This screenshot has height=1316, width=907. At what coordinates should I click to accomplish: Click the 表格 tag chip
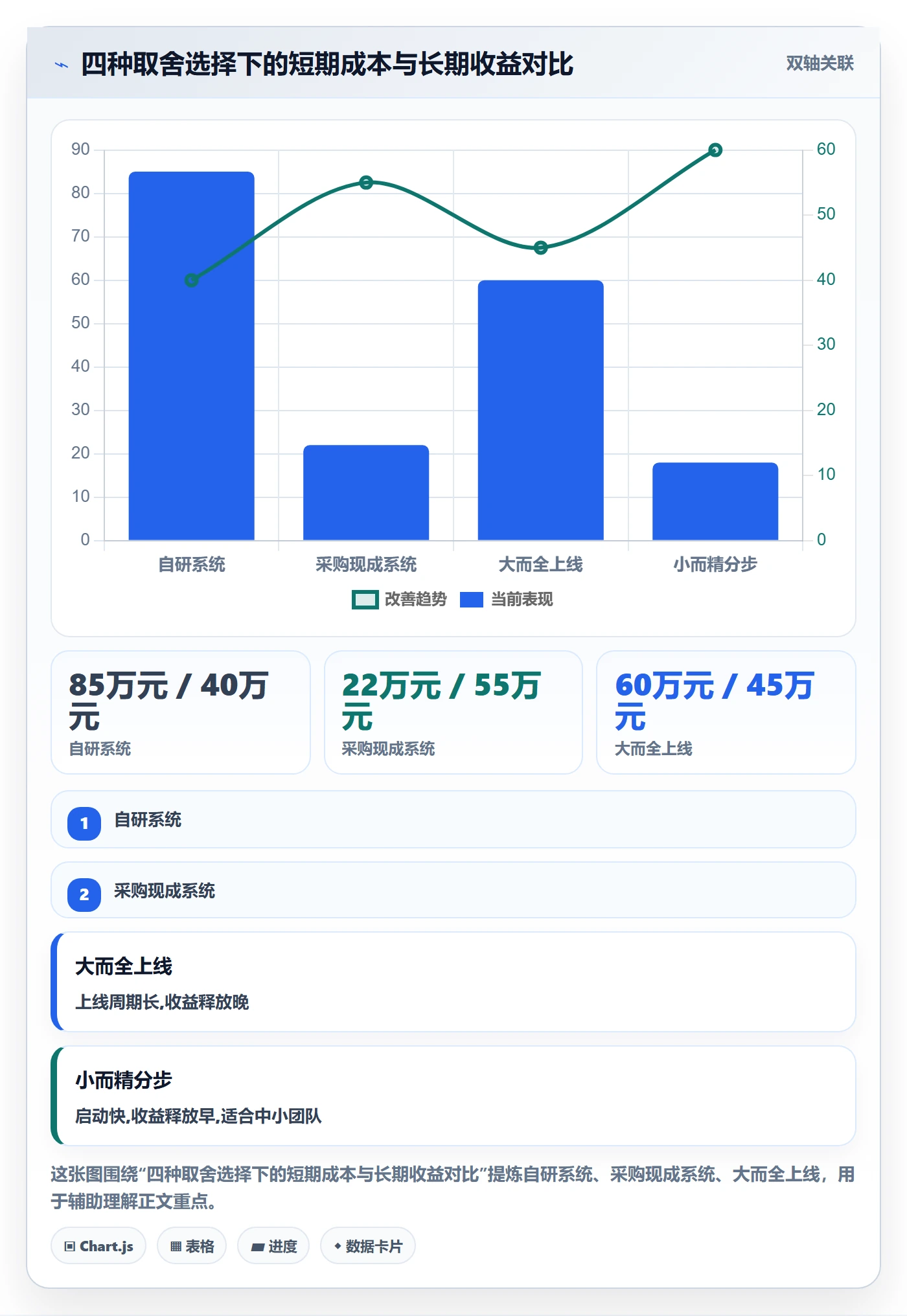(x=192, y=1246)
